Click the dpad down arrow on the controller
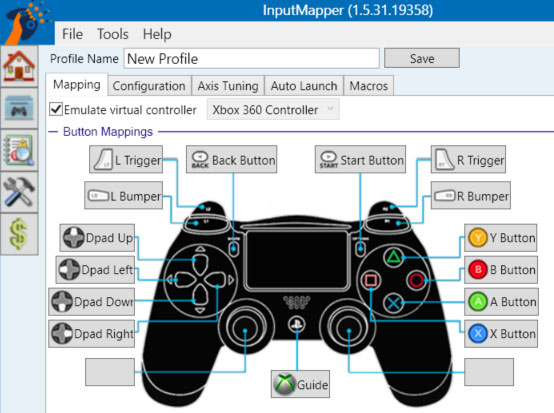 [x=200, y=295]
